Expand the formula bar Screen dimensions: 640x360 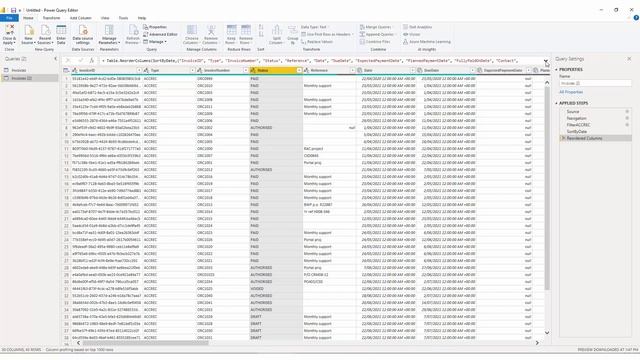(x=546, y=61)
